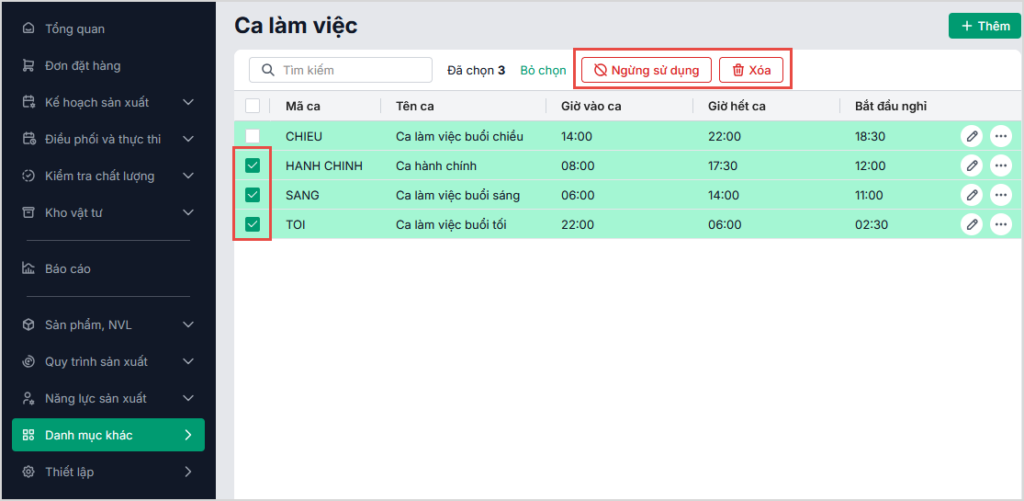Uncheck the SANG row checkbox
This screenshot has width=1024, height=501.
tap(252, 195)
